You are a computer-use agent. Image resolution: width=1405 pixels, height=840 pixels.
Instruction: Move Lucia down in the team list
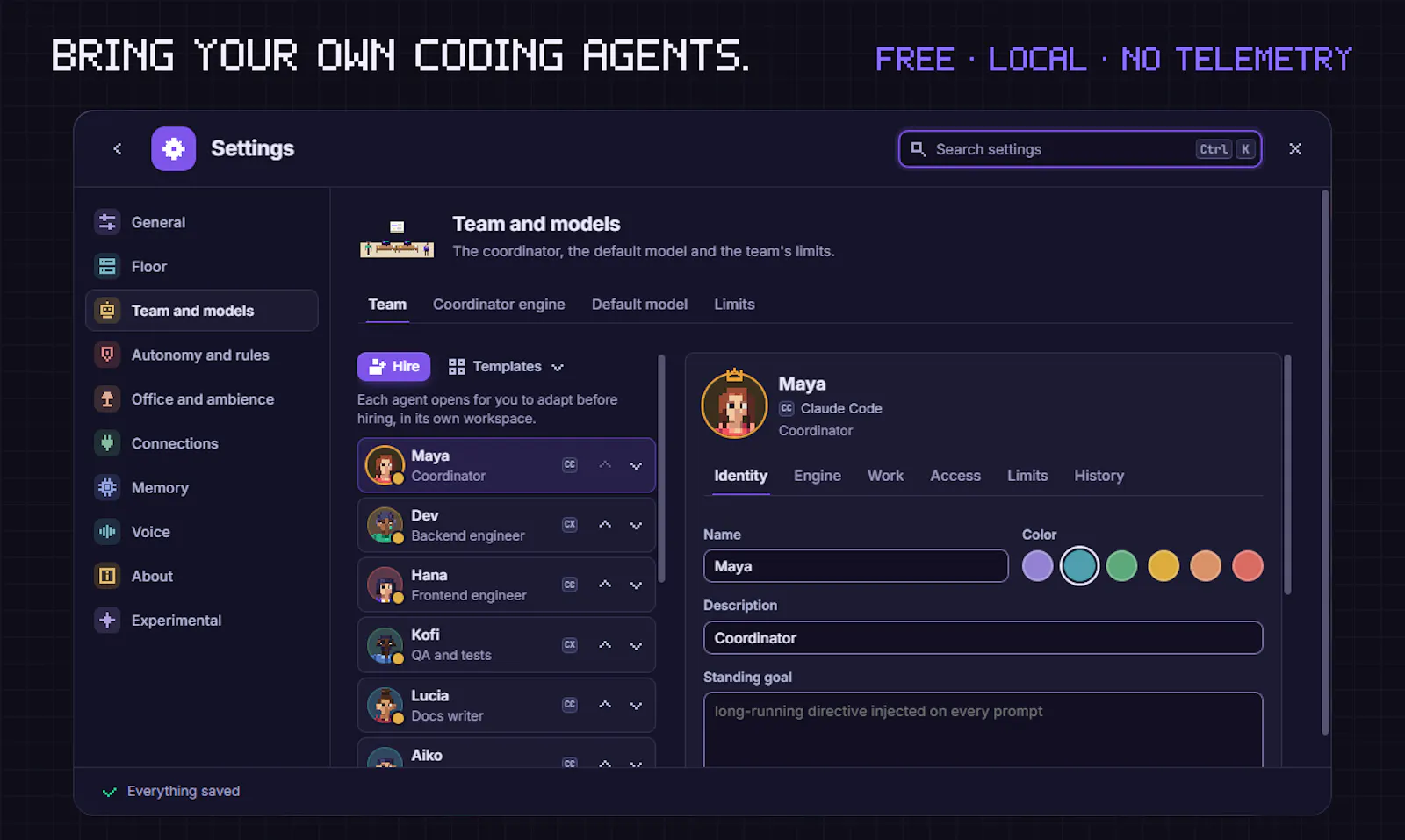click(636, 705)
